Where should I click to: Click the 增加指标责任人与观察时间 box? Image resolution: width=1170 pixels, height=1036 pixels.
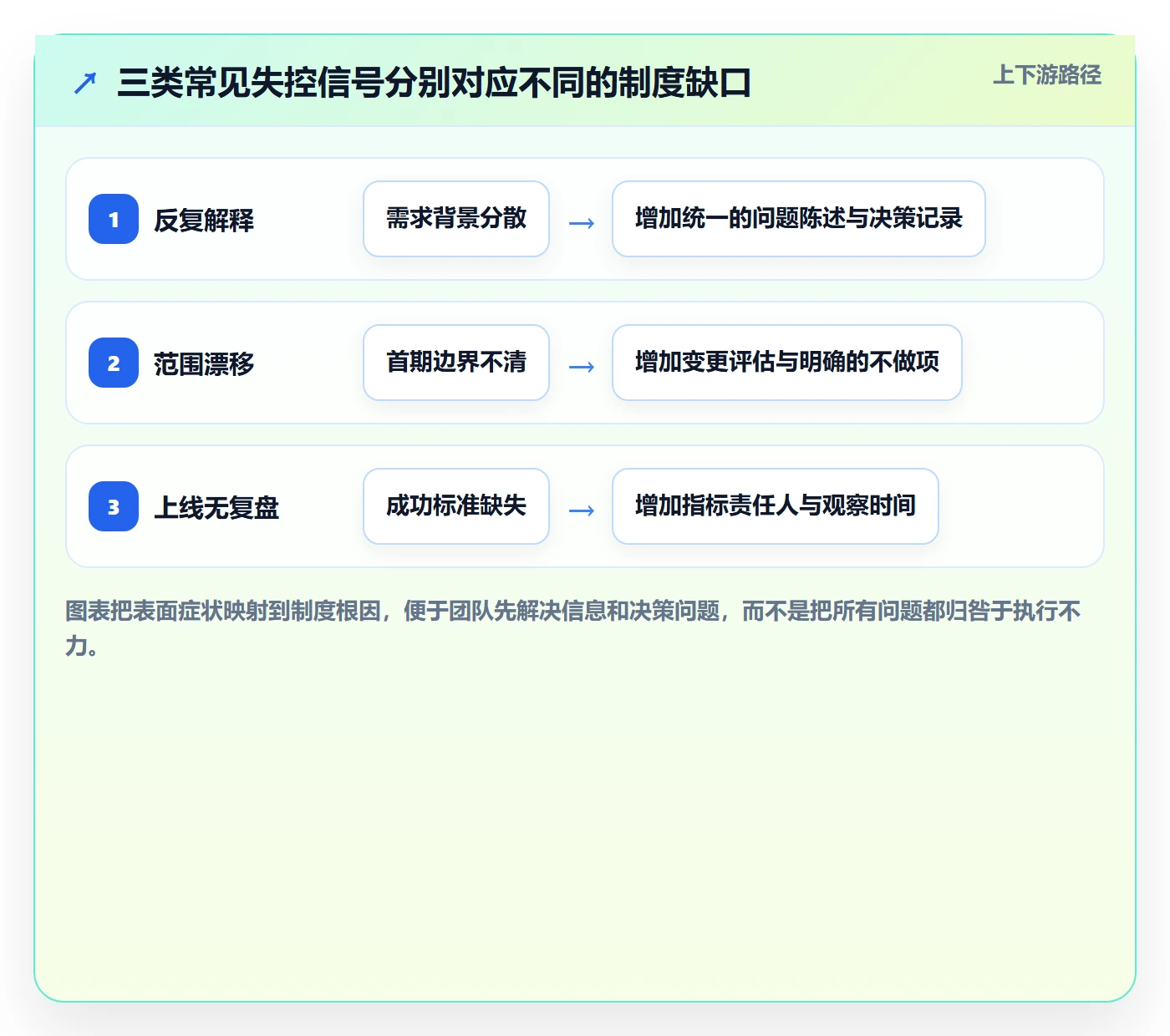click(x=776, y=506)
